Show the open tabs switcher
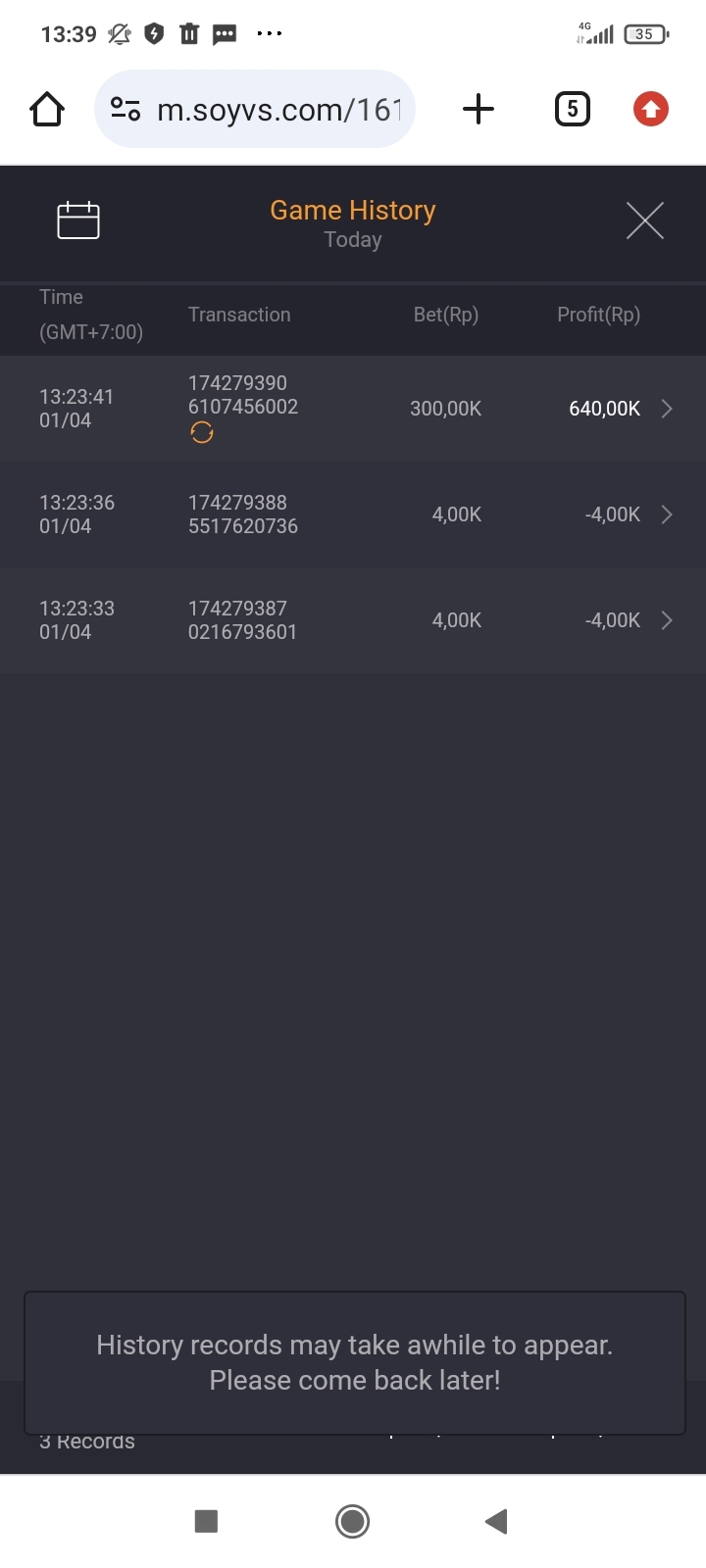Screen dimensions: 706x1568 pyautogui.click(x=573, y=109)
